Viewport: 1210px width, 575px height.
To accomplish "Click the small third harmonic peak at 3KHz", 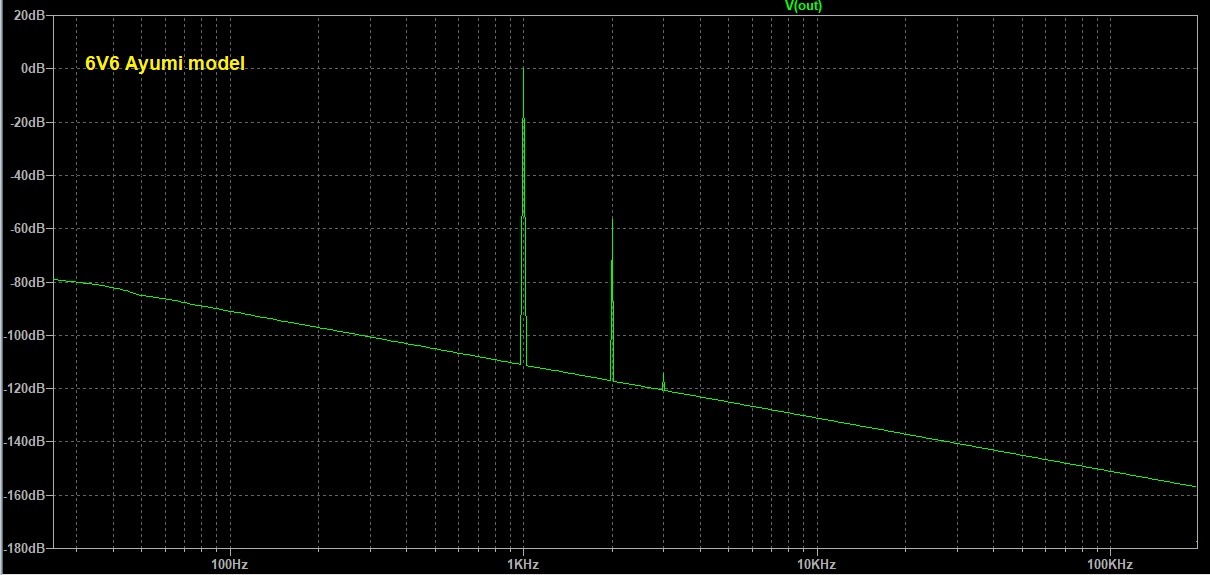I will (663, 381).
